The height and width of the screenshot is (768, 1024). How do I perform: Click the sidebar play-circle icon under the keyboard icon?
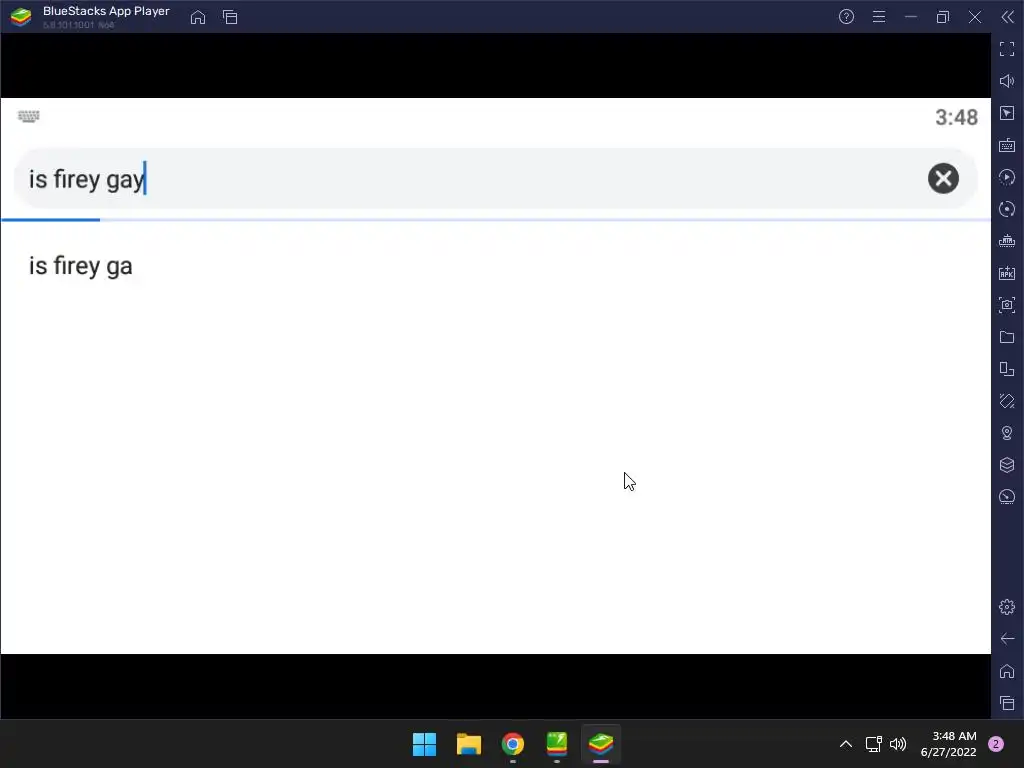(x=1007, y=177)
